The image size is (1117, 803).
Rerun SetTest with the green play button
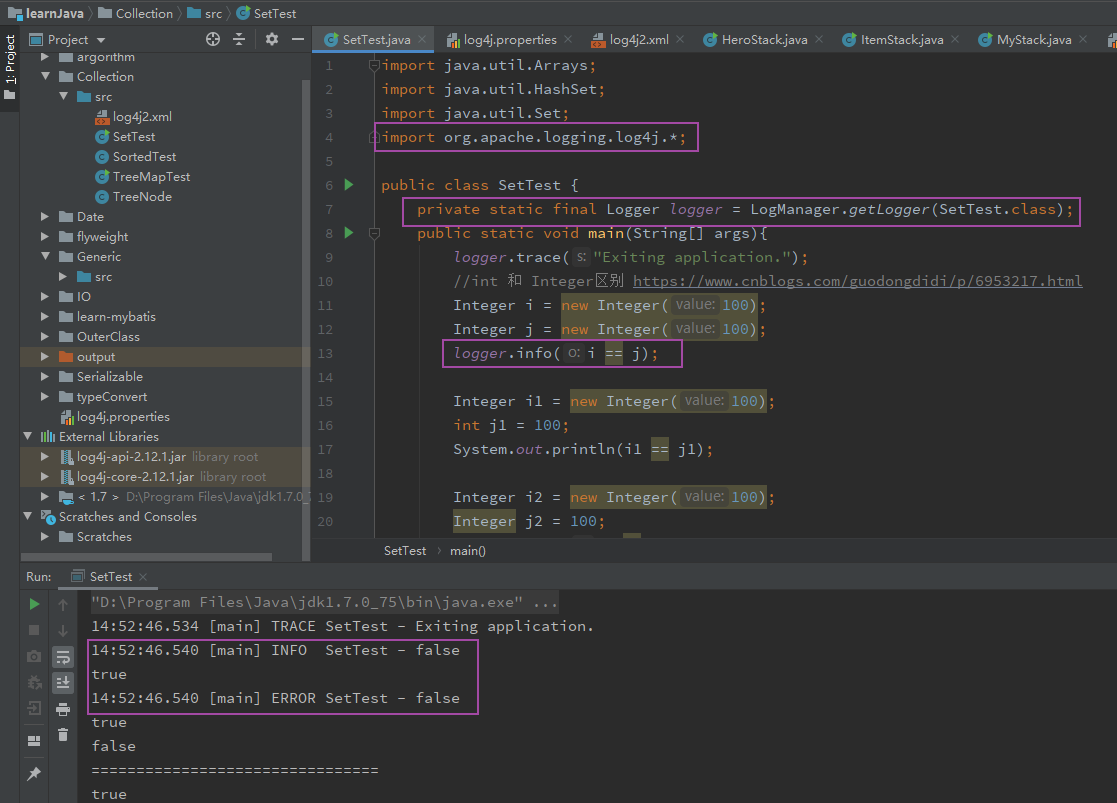(x=34, y=604)
